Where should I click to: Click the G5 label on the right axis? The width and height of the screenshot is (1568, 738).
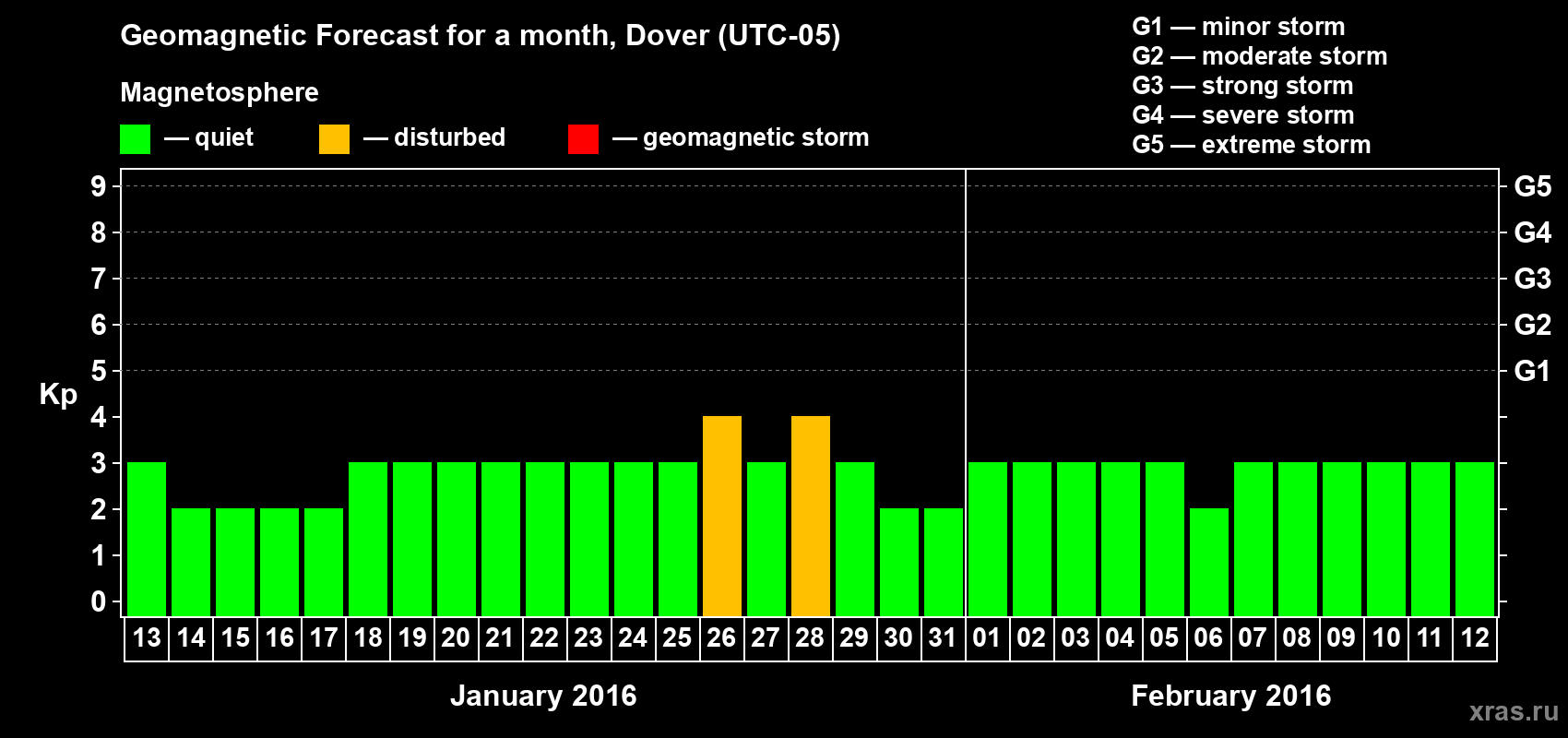[1533, 186]
